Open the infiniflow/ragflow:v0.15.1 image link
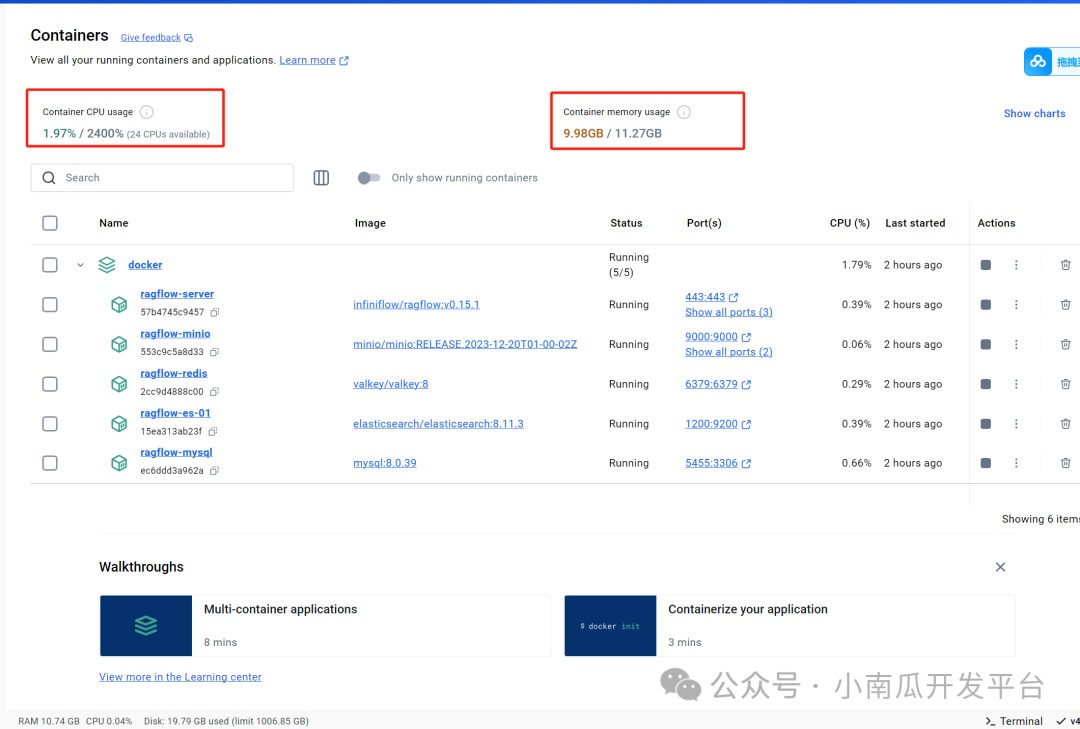1080x729 pixels. 416,305
